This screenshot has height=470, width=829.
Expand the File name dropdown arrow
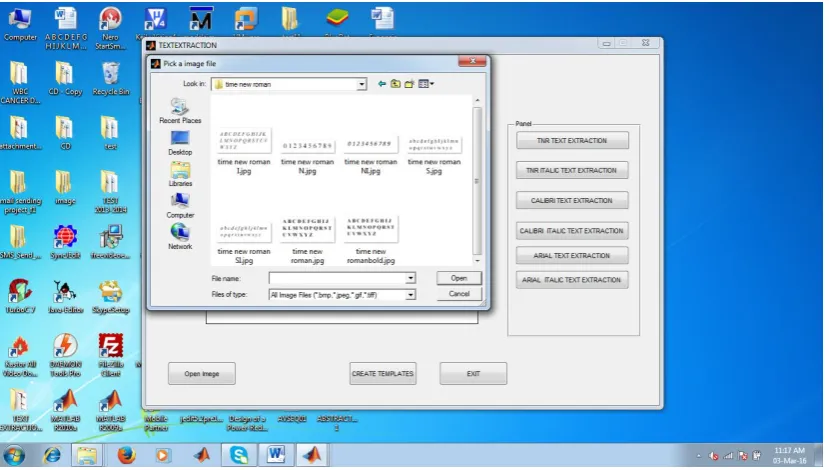point(410,278)
